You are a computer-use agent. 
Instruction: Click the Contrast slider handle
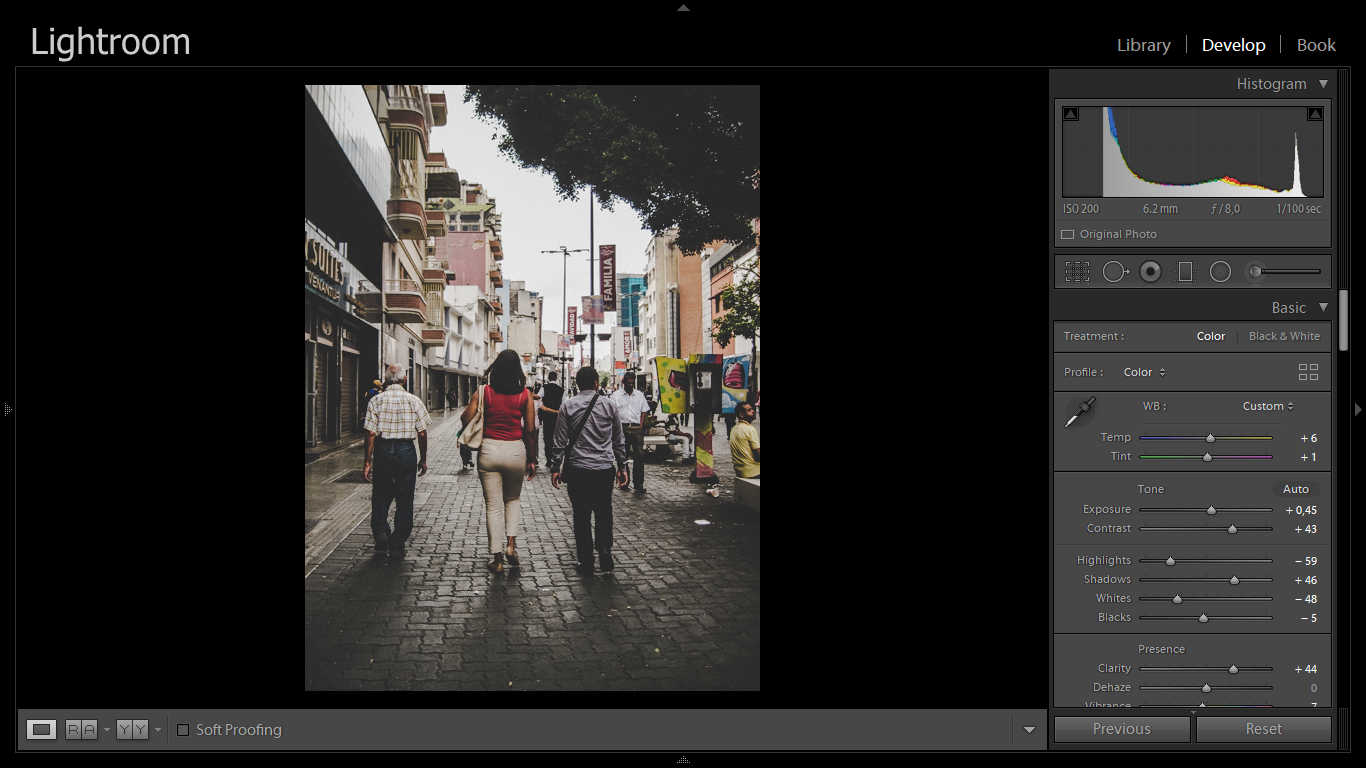point(1232,529)
